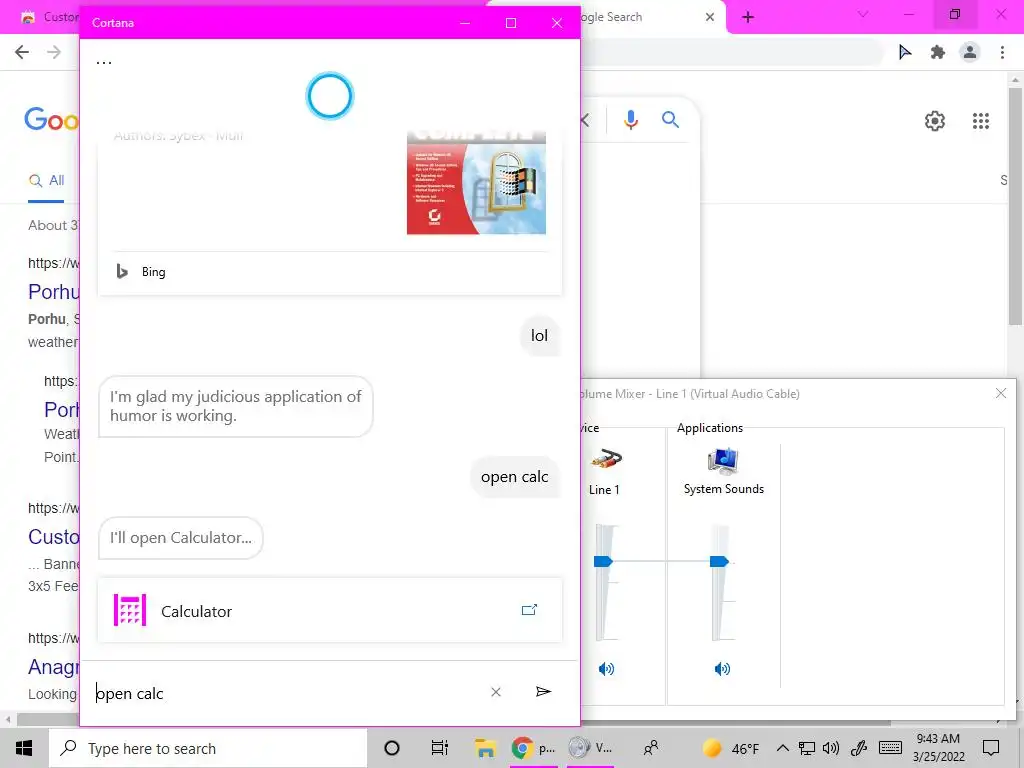Clear the Cortana text input
Screen dimensions: 1024x768
pos(496,692)
